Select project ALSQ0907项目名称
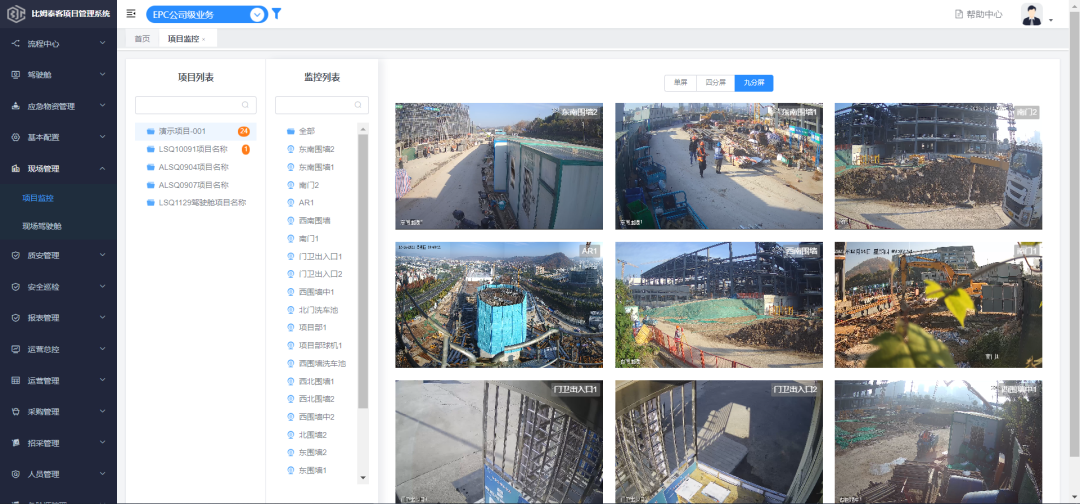The width and height of the screenshot is (1080, 504). (x=196, y=185)
